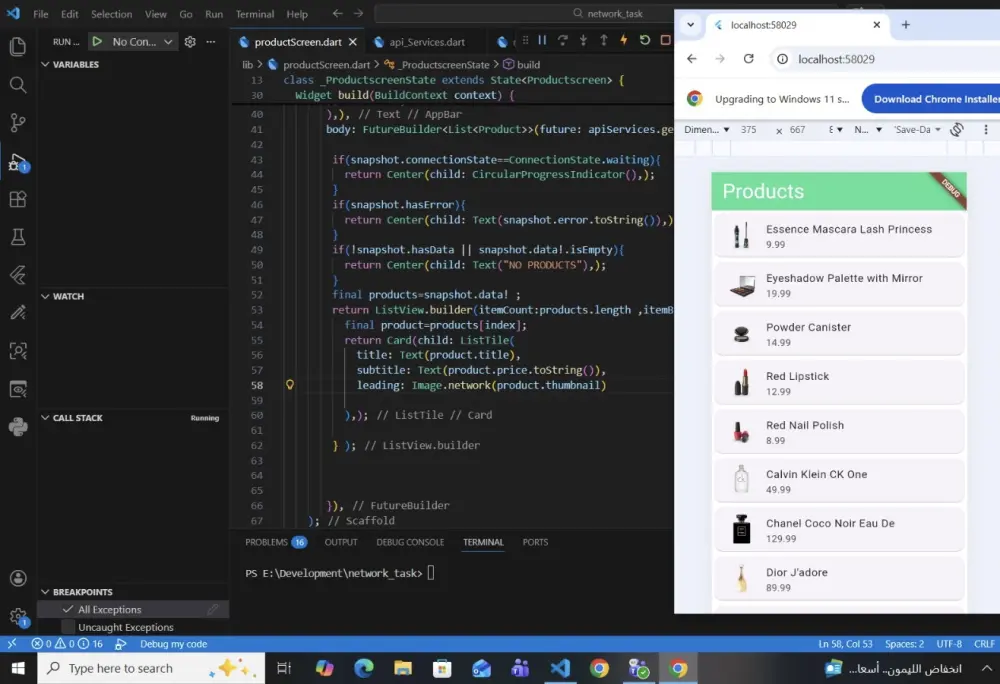This screenshot has width=1000, height=684.
Task: Open the Dimensions dropdown in DevTools
Action: coord(707,129)
